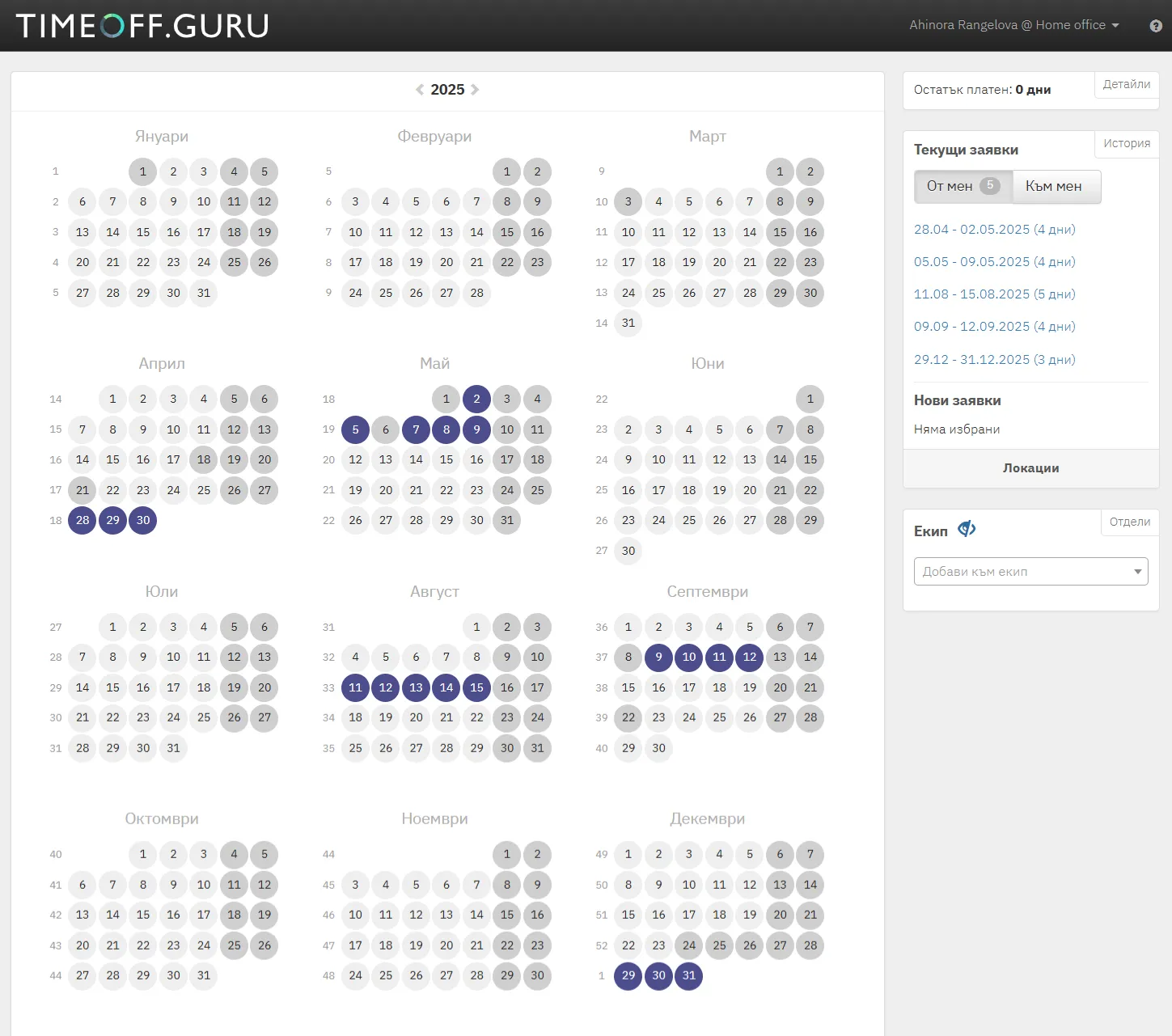
Task: Click the 2025 year label
Action: pyautogui.click(x=447, y=90)
